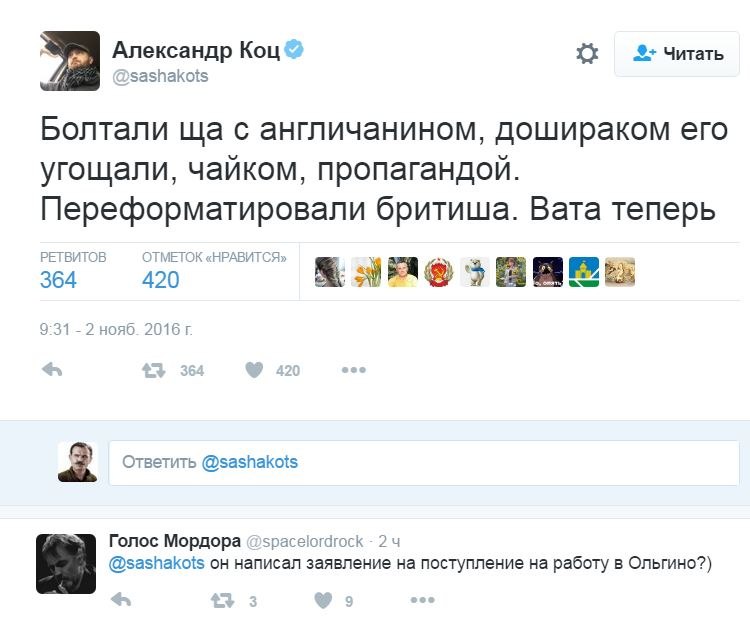Reply to Голос Мордора's comment

coord(120,601)
